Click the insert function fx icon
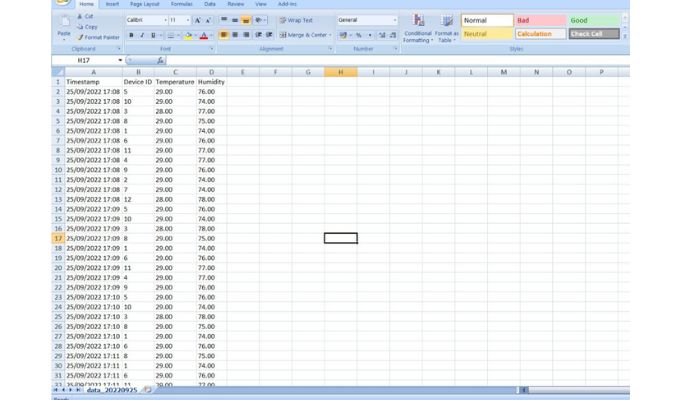 (x=160, y=61)
